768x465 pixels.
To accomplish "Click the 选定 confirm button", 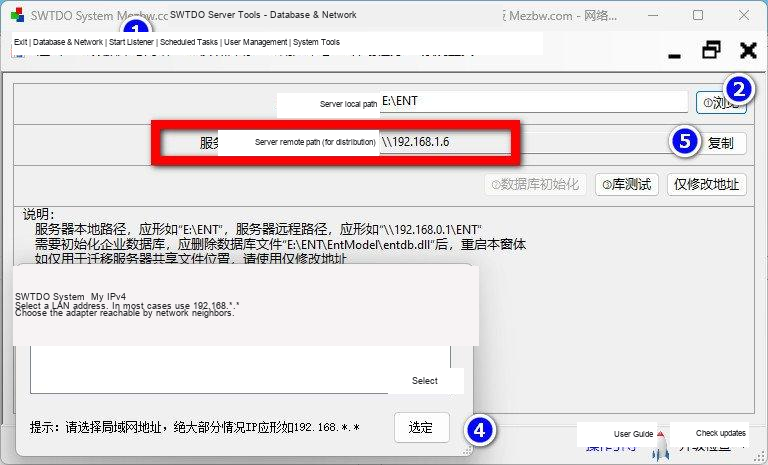I will [x=421, y=427].
